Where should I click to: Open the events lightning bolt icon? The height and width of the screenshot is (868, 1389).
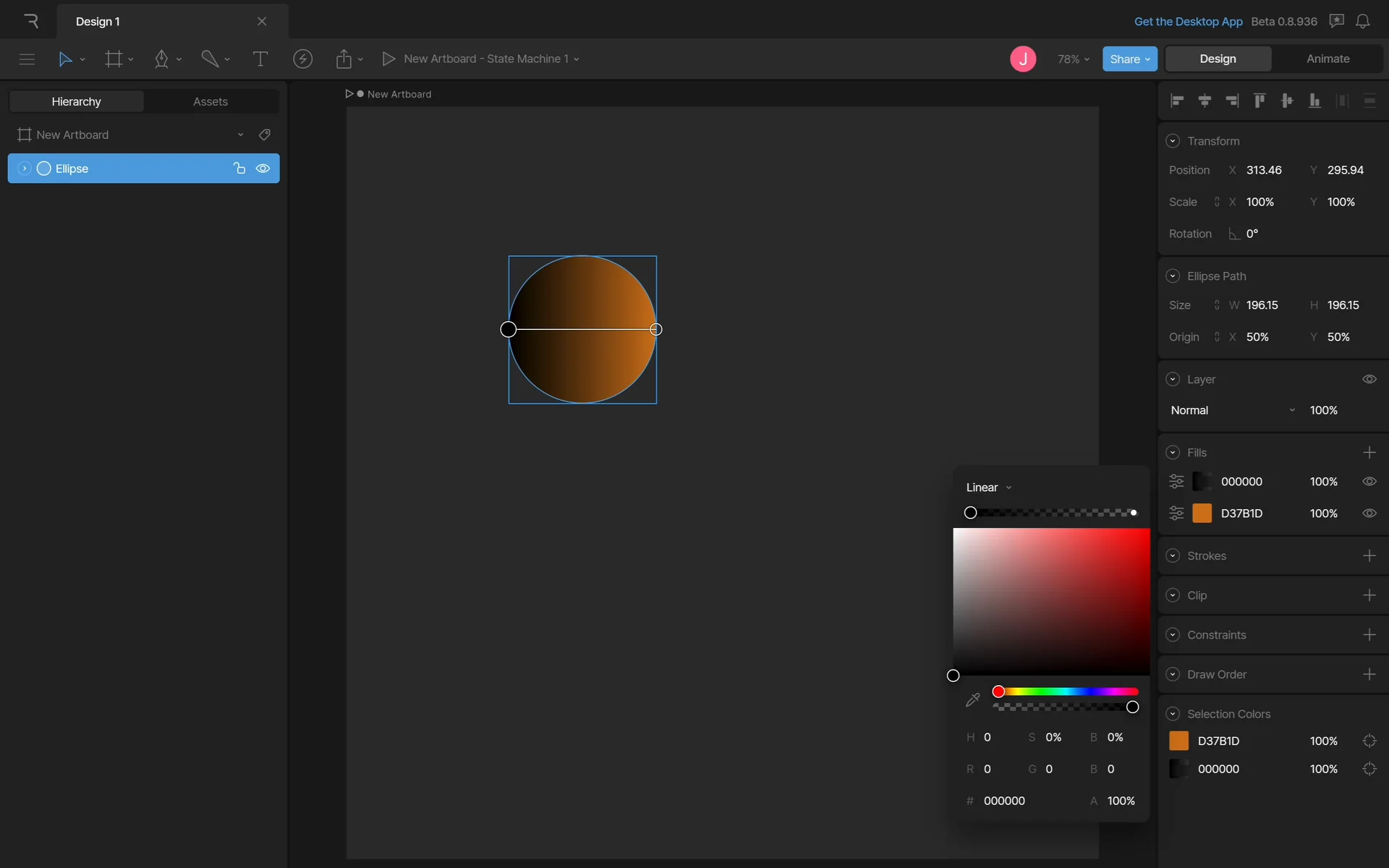pos(302,59)
